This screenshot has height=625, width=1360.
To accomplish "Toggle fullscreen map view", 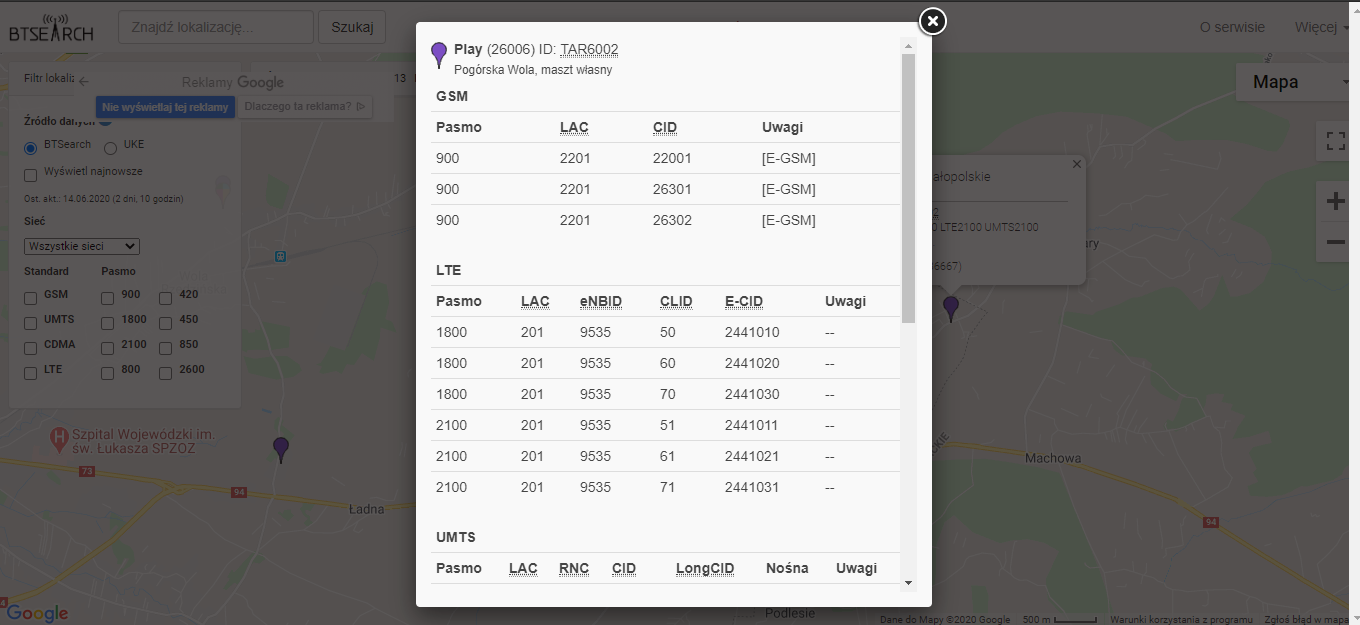I will 1336,141.
